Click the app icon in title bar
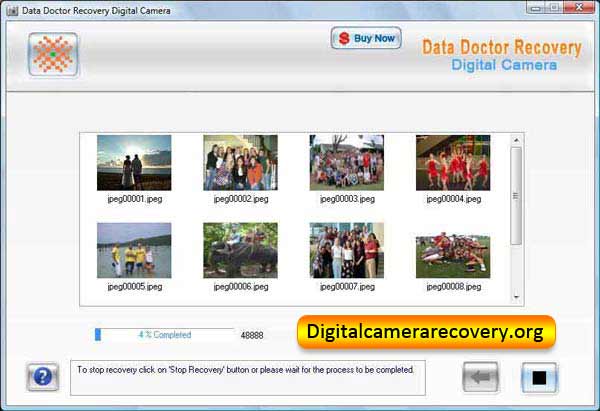The height and width of the screenshot is (411, 600). click(12, 11)
